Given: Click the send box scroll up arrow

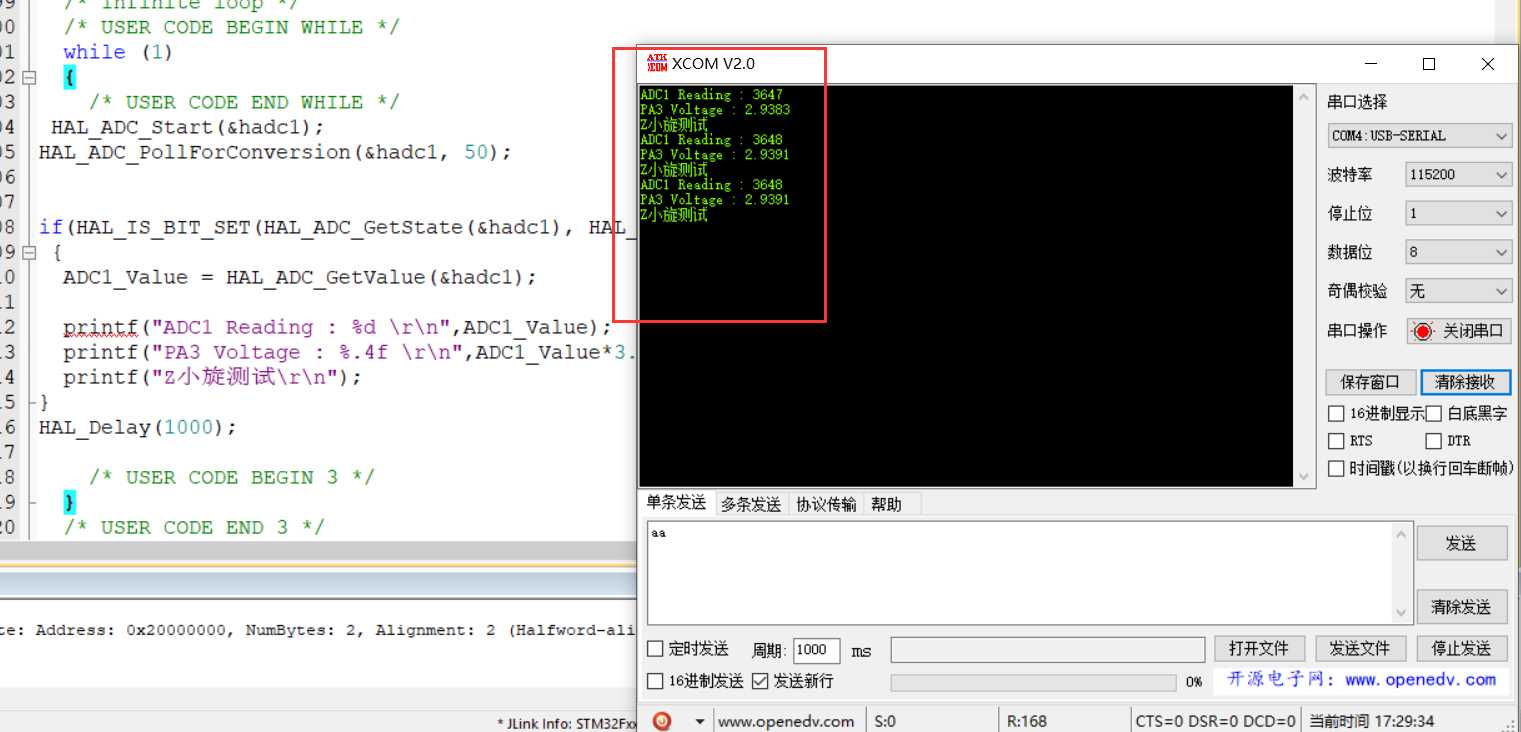Looking at the screenshot, I should (x=1402, y=534).
